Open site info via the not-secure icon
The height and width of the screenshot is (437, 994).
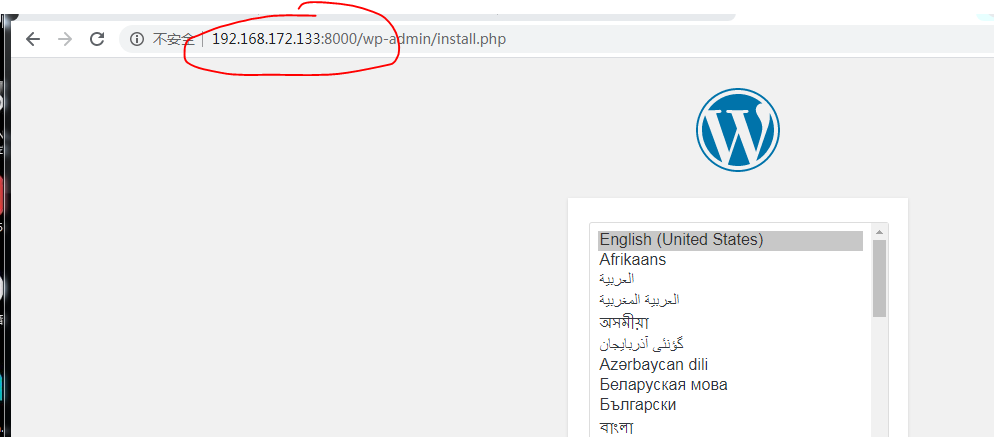click(136, 39)
